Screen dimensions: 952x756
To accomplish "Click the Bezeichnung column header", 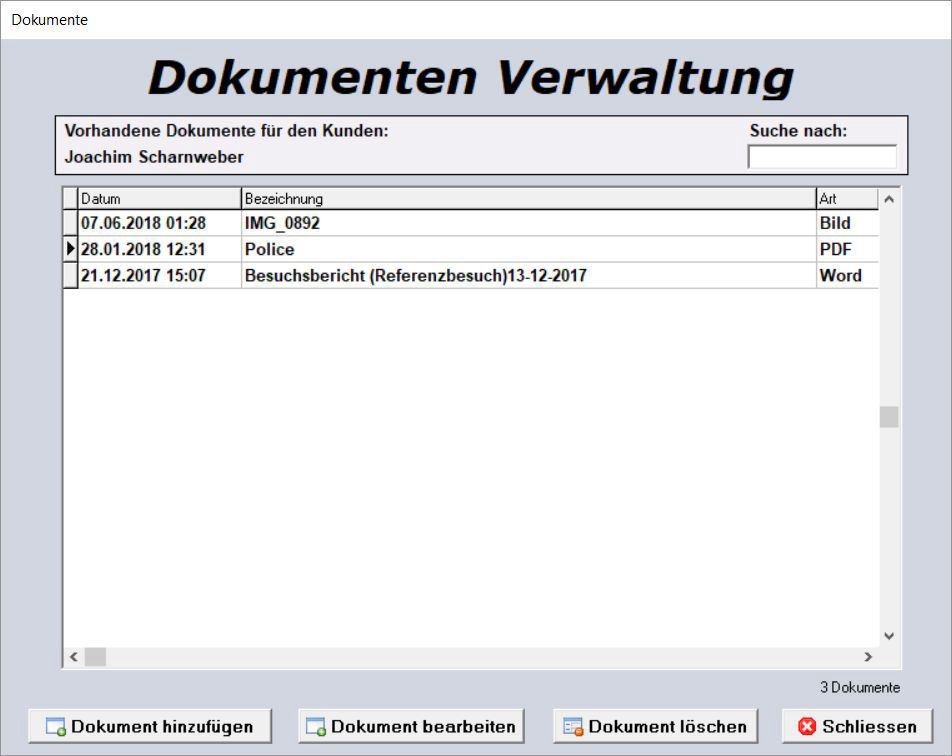I will (528, 199).
